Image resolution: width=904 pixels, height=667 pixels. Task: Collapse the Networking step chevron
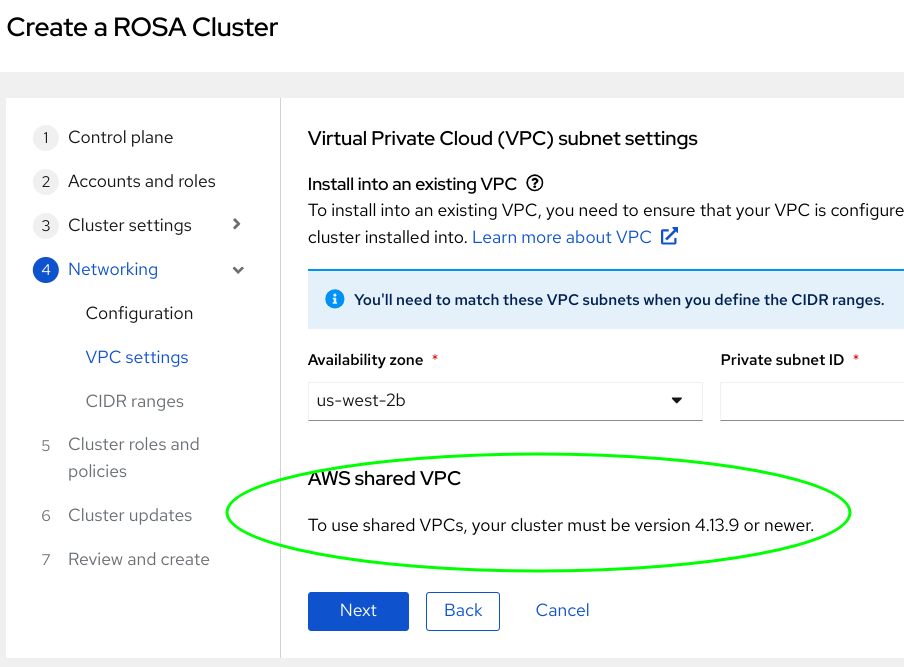(x=238, y=270)
